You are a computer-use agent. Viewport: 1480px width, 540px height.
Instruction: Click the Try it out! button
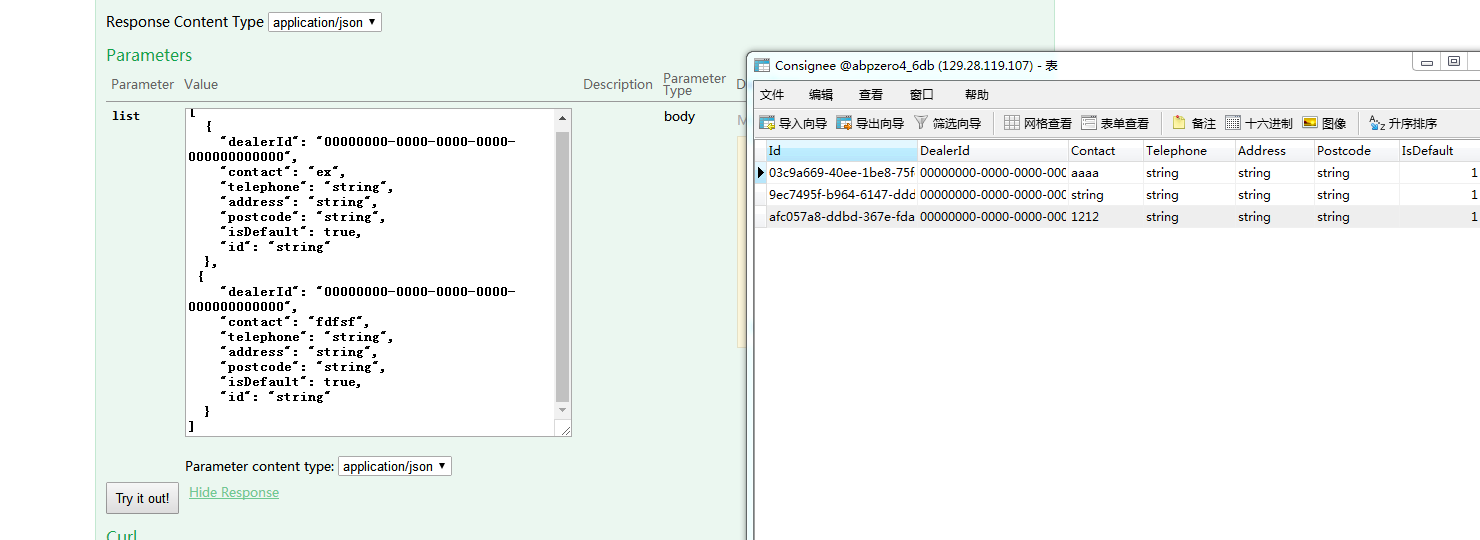pos(142,498)
